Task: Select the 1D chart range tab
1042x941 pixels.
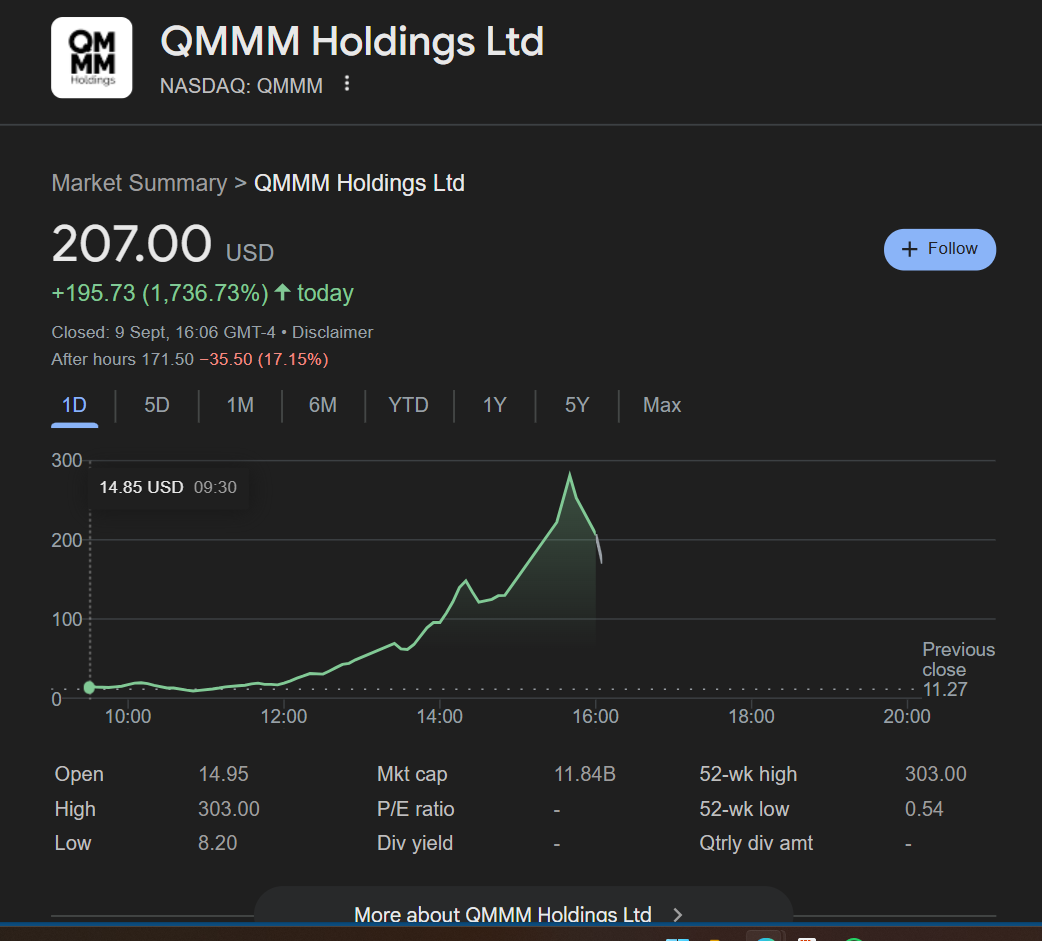Action: [x=74, y=405]
